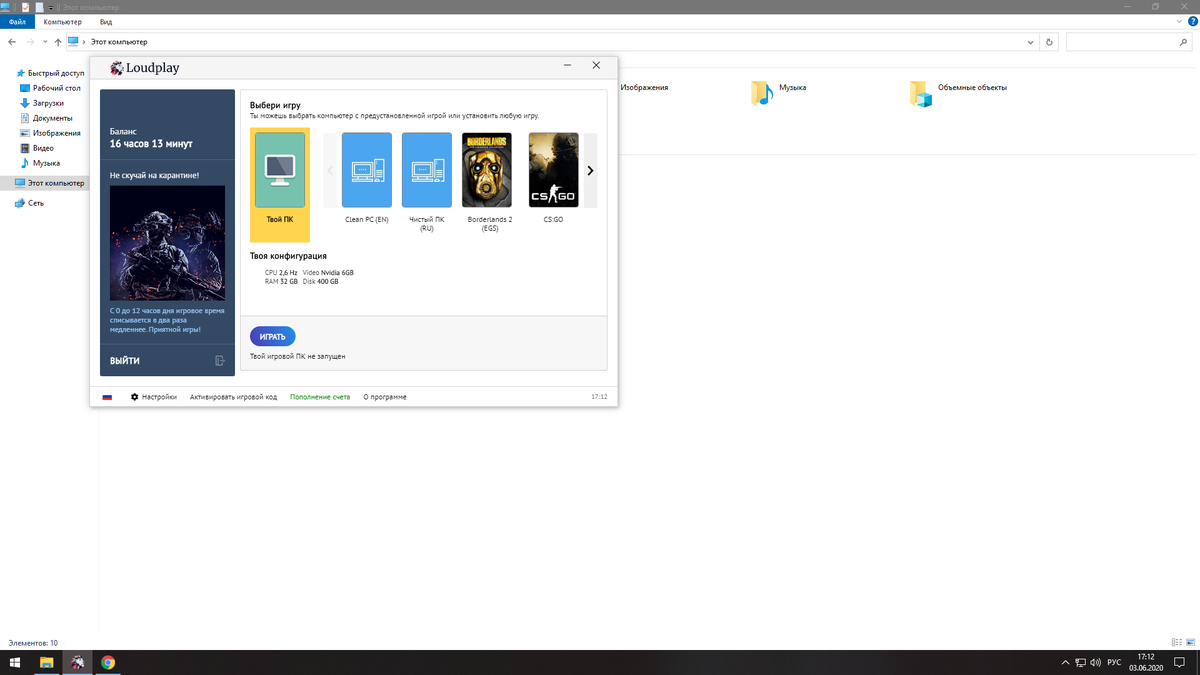Open the "О программе" link
Viewport: 1200px width, 675px height.
pyautogui.click(x=385, y=397)
